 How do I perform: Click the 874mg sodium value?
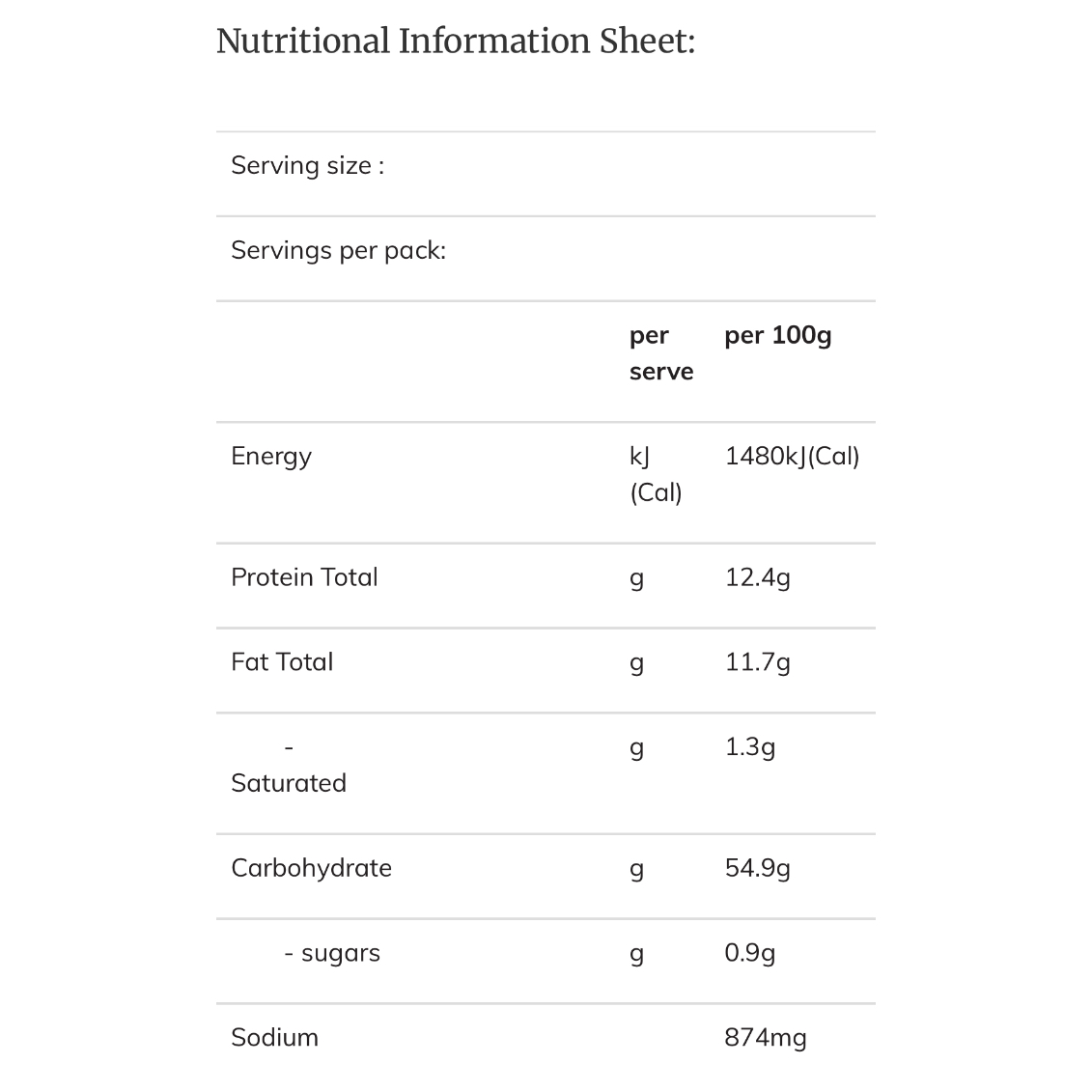(x=766, y=1038)
